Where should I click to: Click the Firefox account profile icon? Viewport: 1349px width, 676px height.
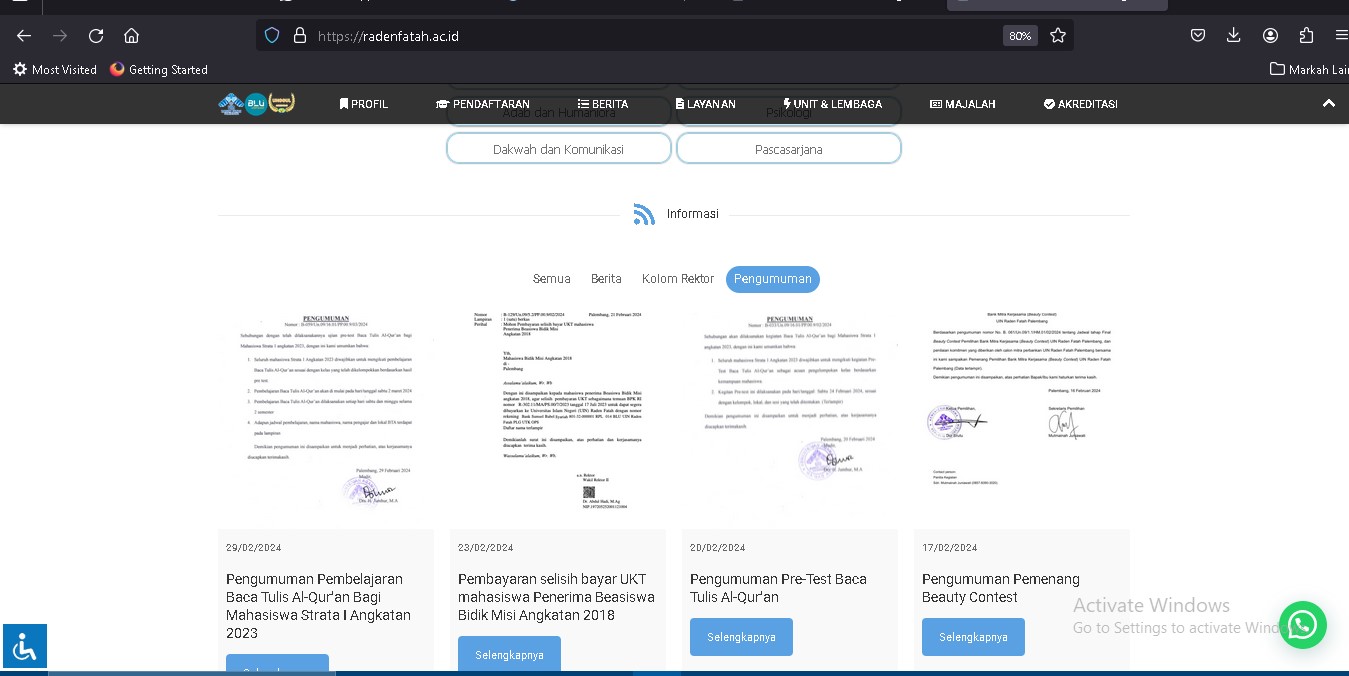tap(1270, 36)
